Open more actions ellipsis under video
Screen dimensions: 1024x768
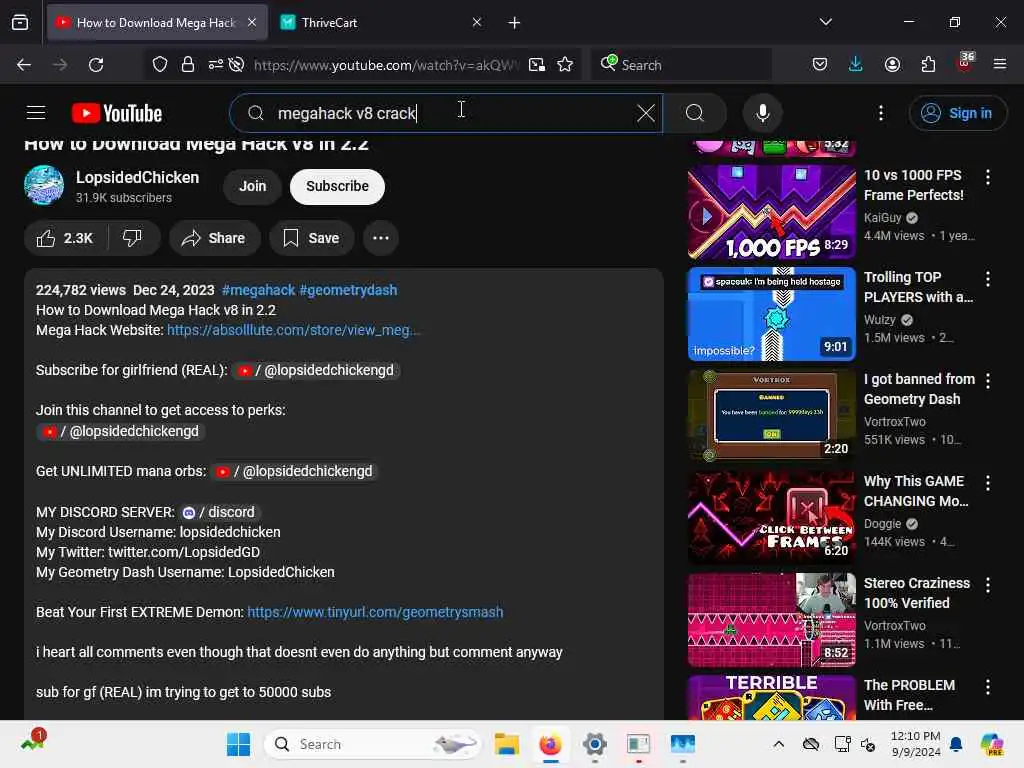coord(381,238)
